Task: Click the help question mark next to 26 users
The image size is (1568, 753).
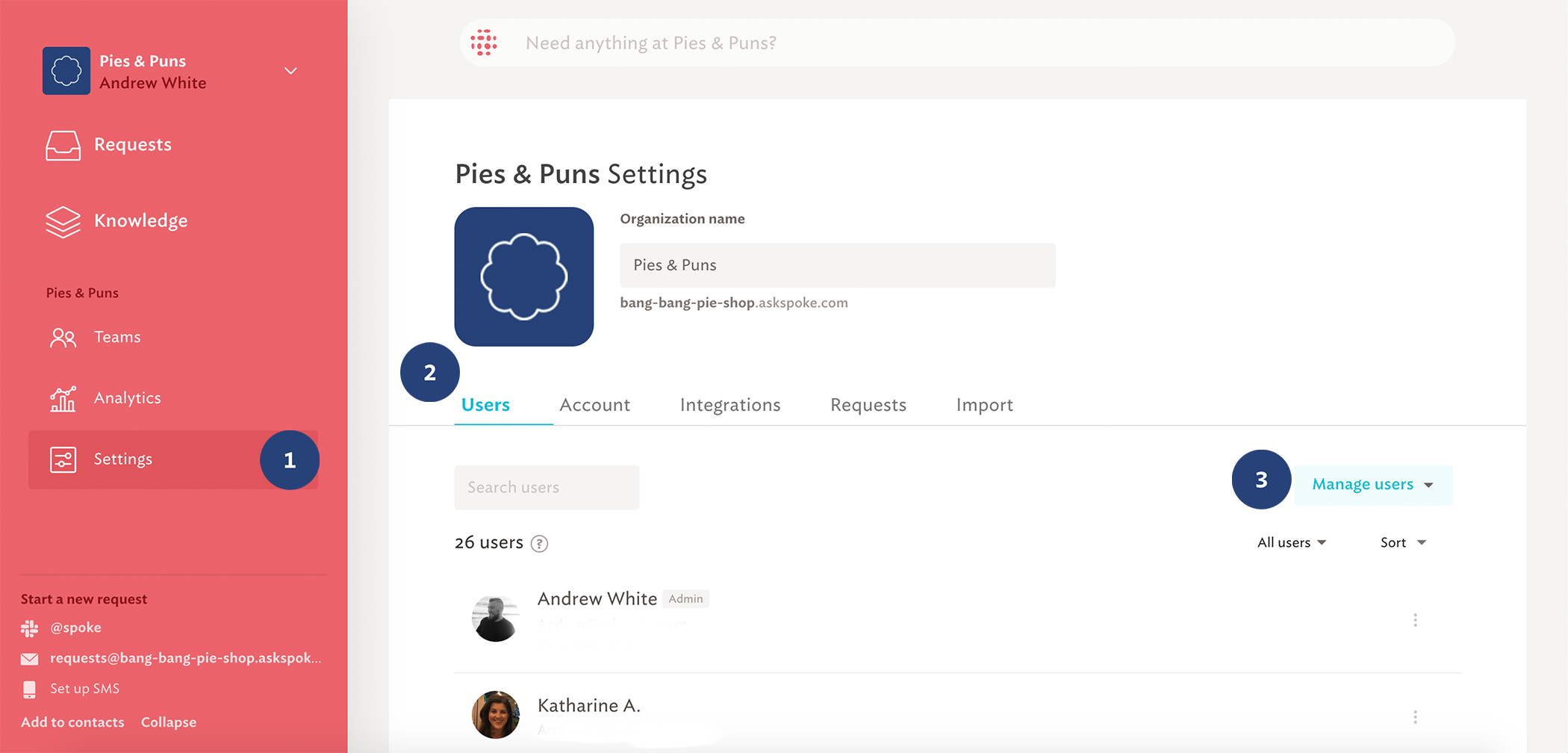Action: (539, 544)
